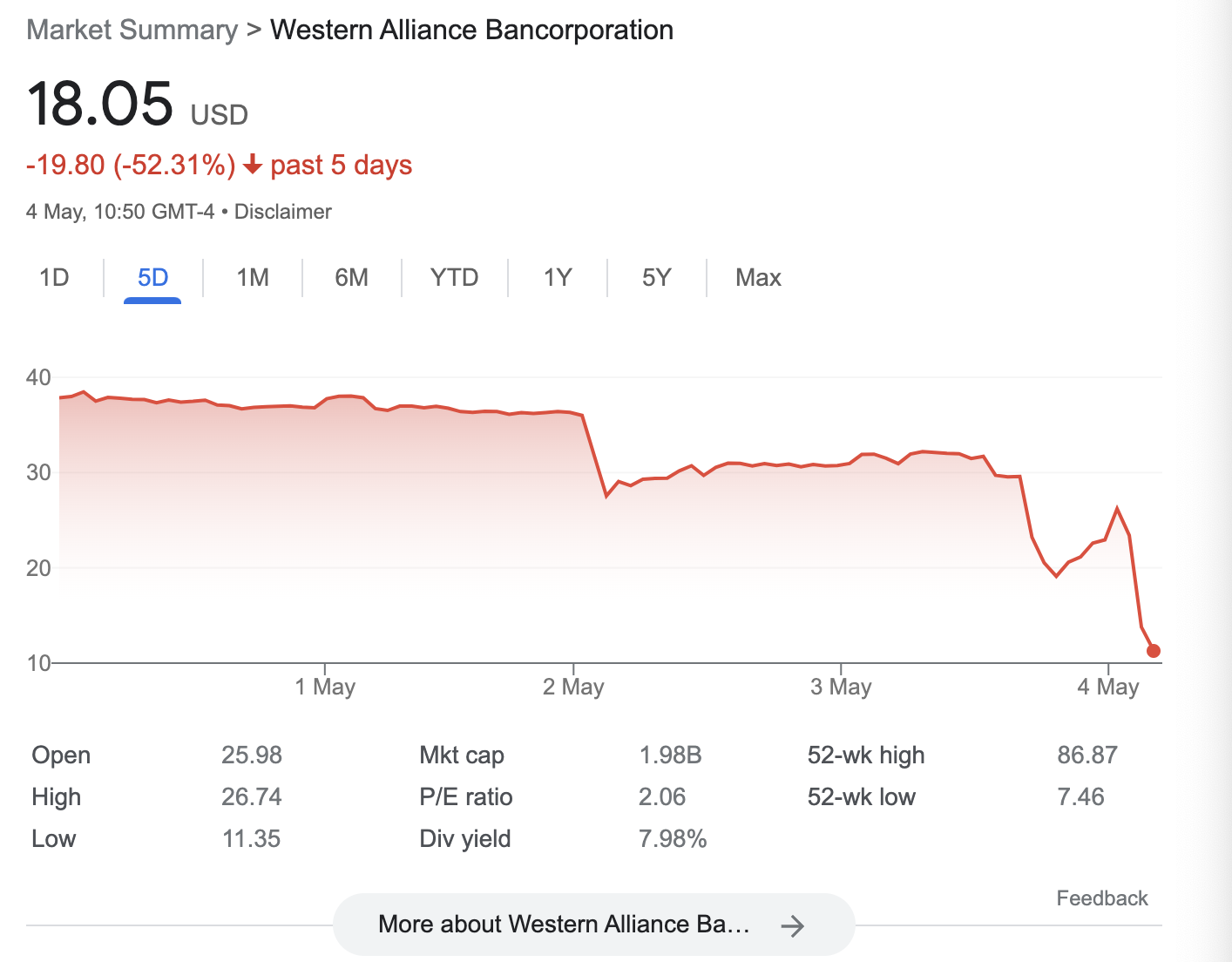Click the red endpoint dot on chart

tap(1153, 651)
